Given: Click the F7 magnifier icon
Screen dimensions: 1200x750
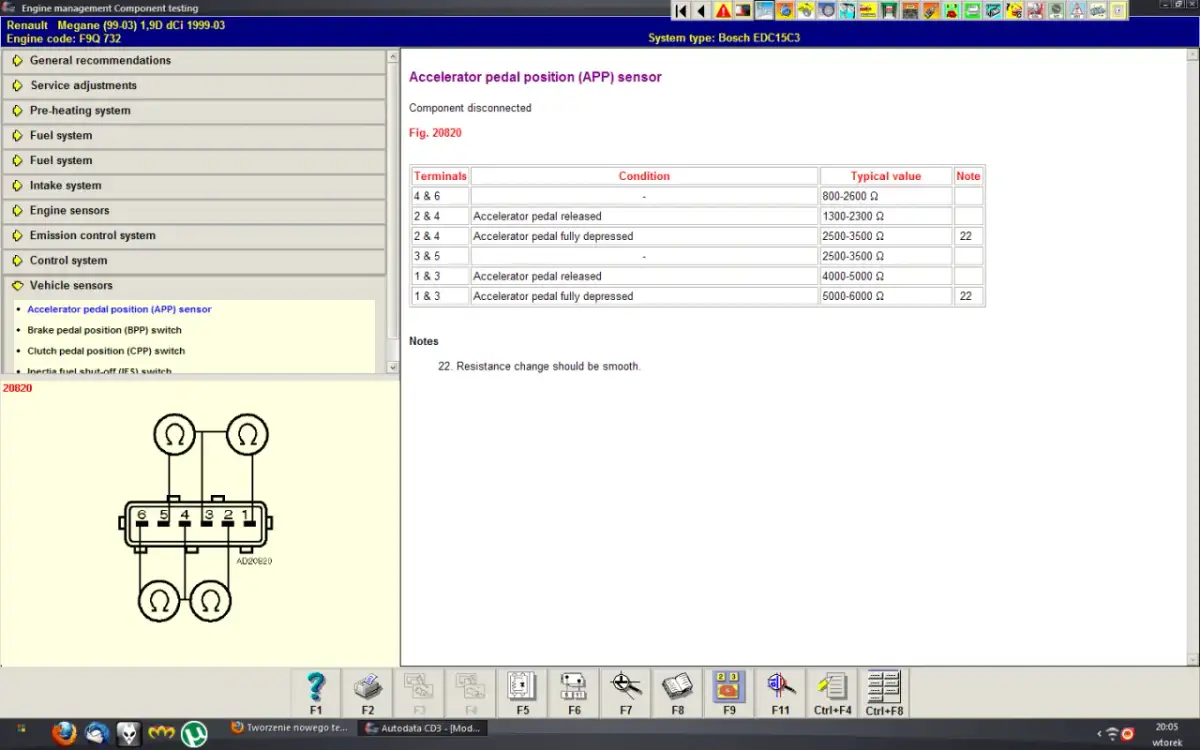Looking at the screenshot, I should click(626, 687).
